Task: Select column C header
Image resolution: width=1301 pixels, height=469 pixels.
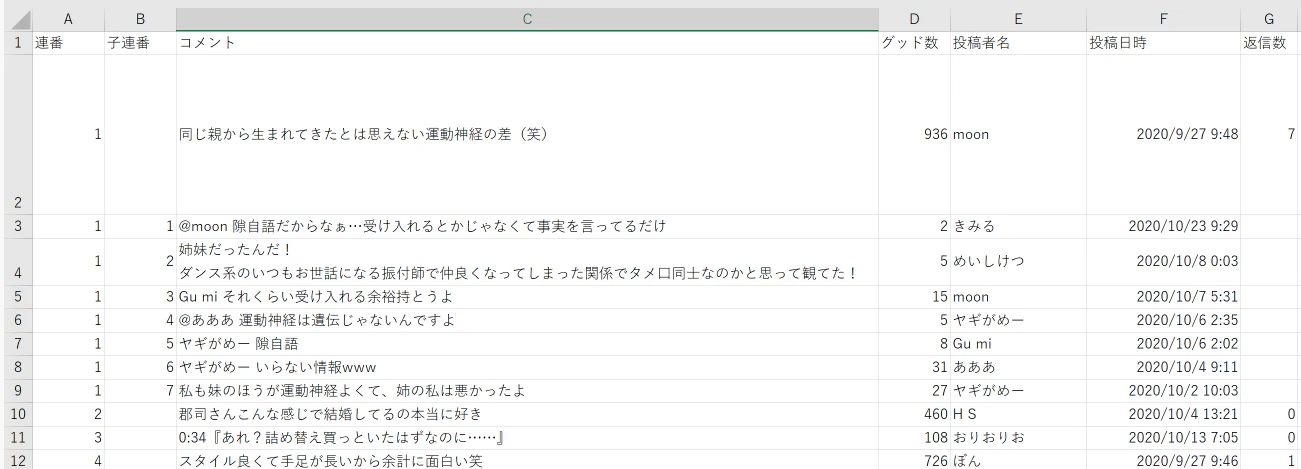Action: tap(527, 18)
